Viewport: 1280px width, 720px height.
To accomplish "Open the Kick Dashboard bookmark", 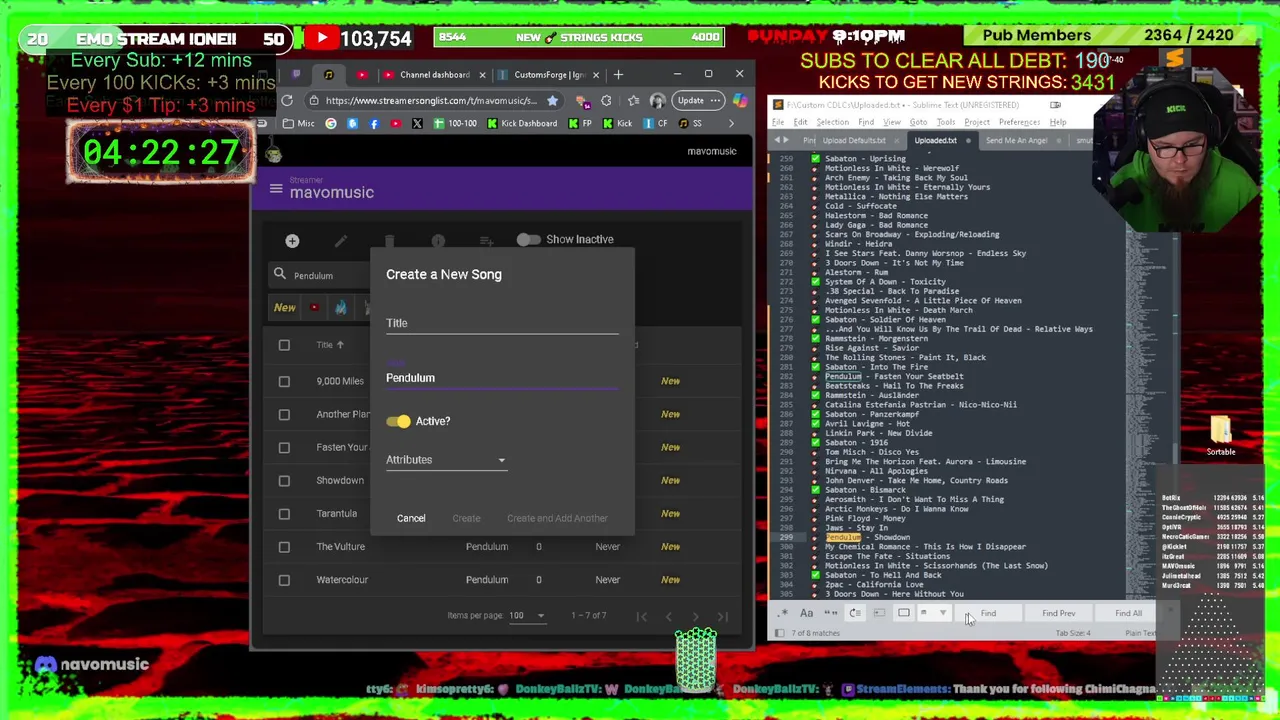I will [522, 123].
